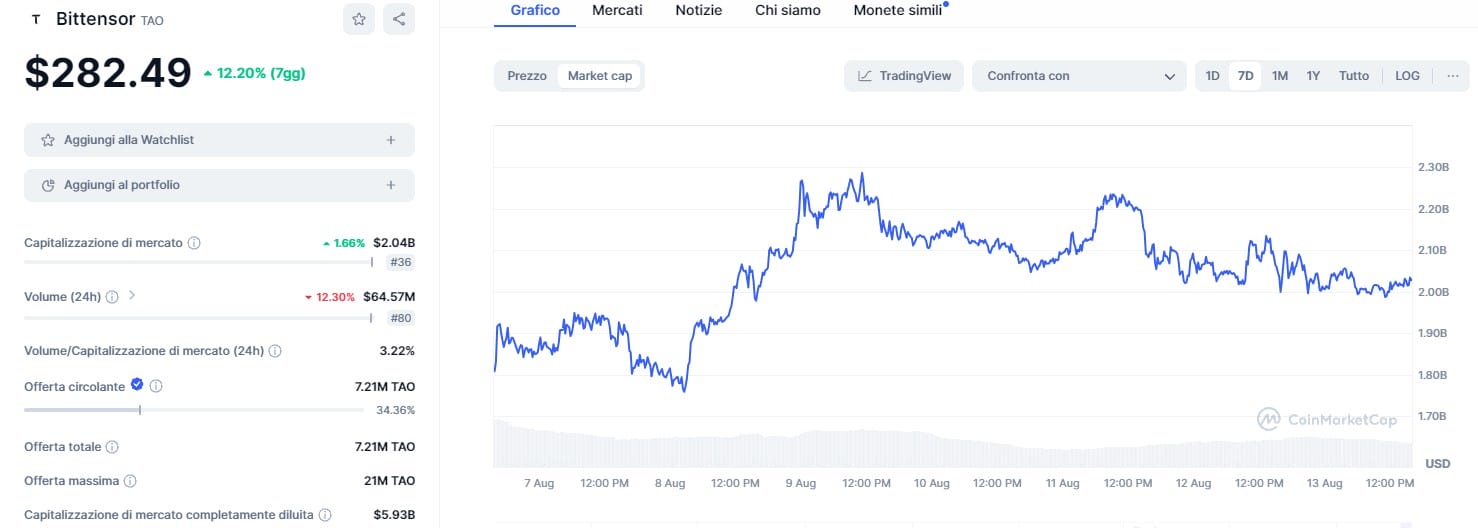Click the share icon beside the coin name

pos(399,19)
